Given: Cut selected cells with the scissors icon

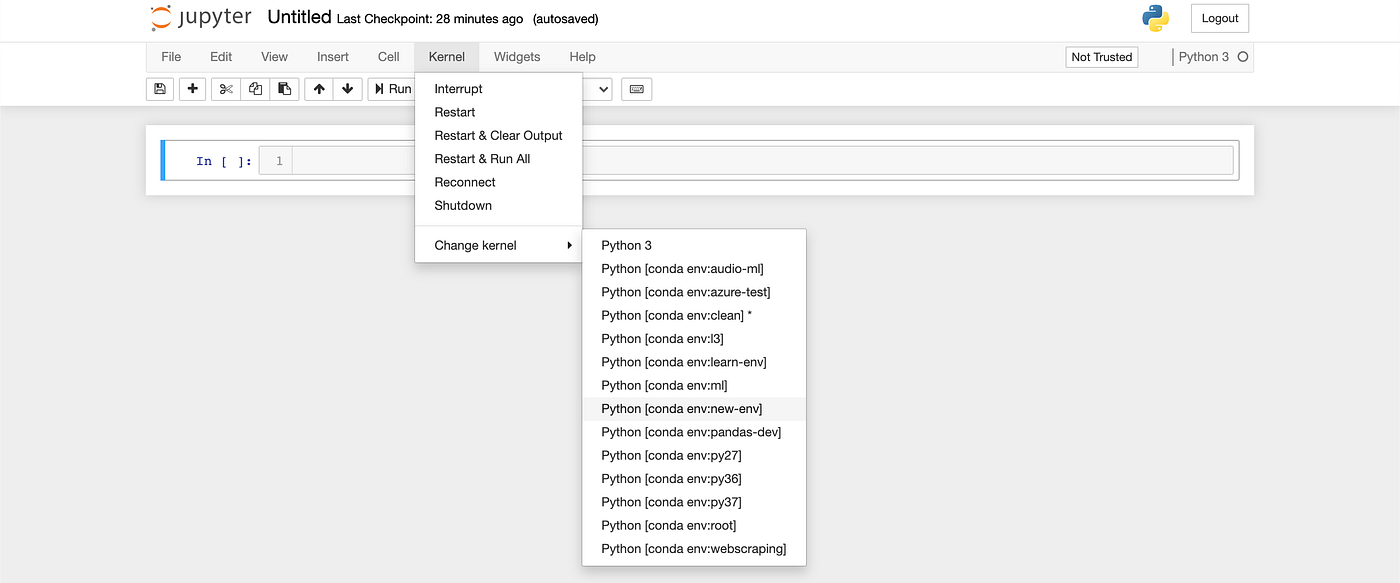Looking at the screenshot, I should point(225,89).
